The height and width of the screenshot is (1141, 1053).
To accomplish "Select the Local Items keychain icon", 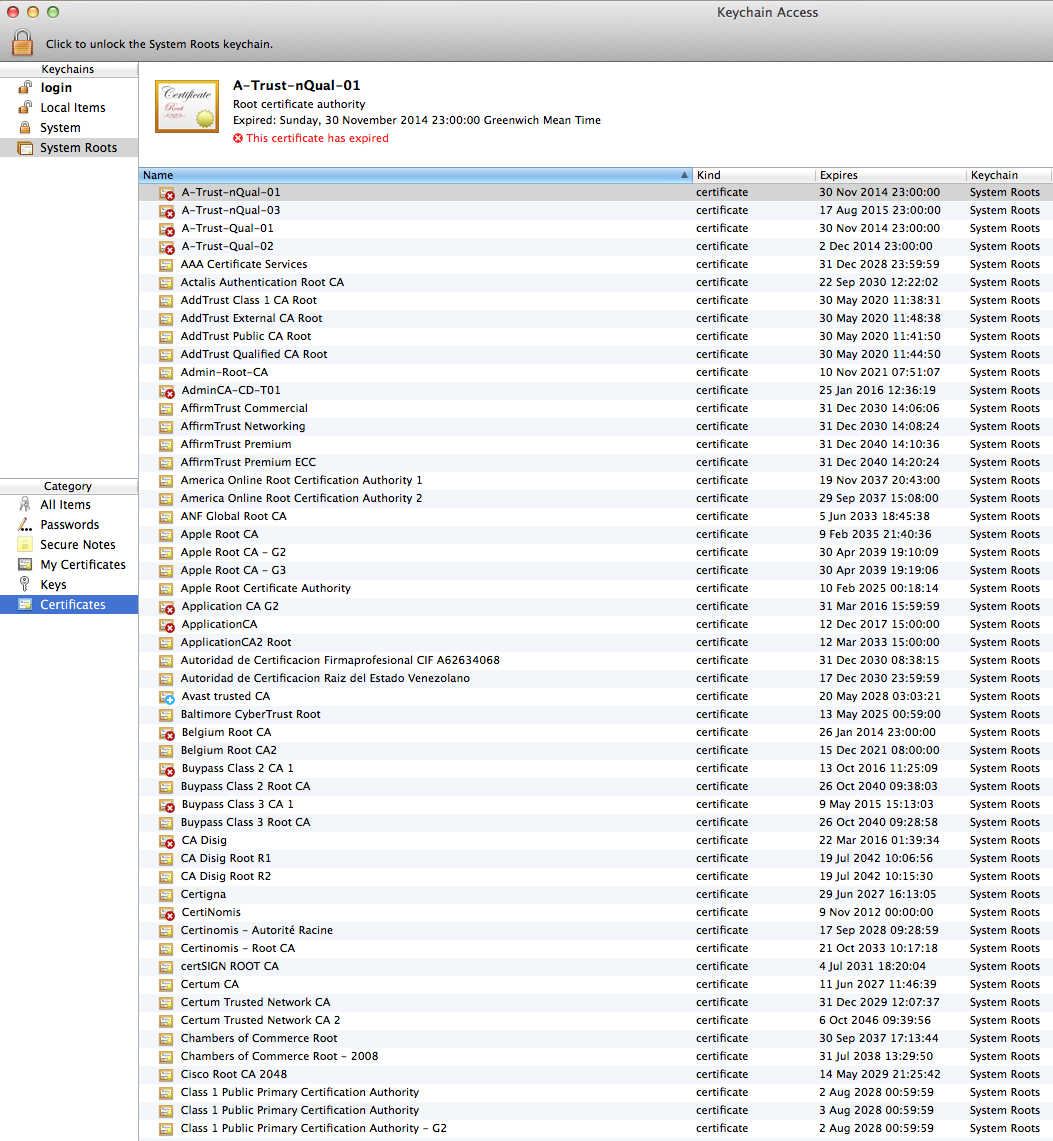I will click(x=25, y=107).
